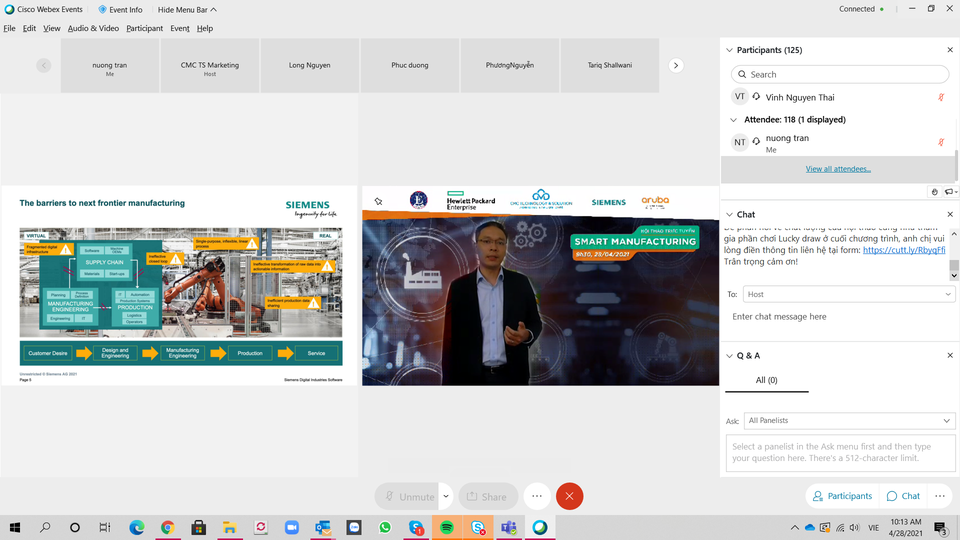
Task: Click the pin icon on the speaker video
Action: tap(378, 201)
